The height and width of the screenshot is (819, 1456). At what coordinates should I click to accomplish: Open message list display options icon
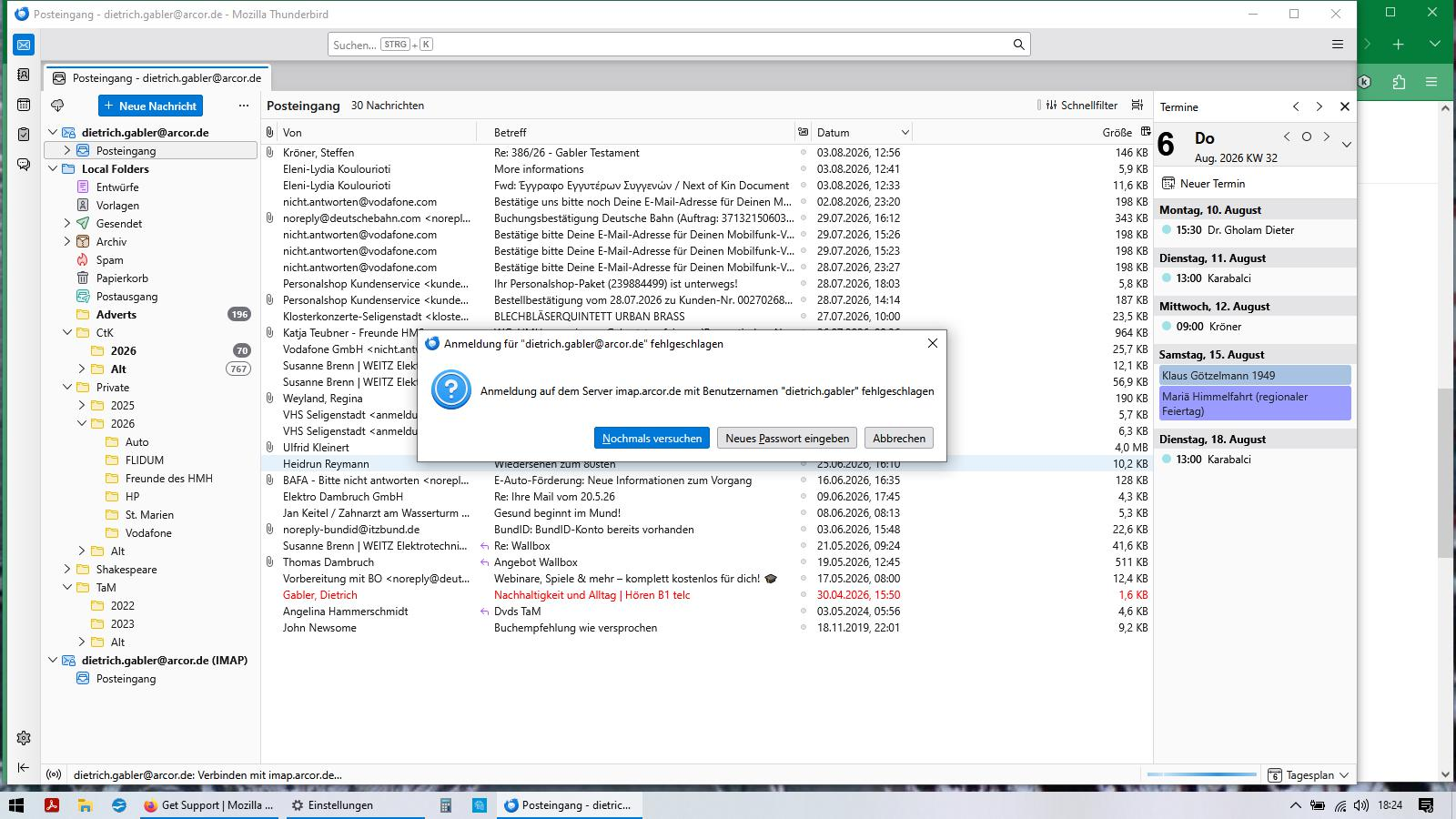coord(1137,106)
